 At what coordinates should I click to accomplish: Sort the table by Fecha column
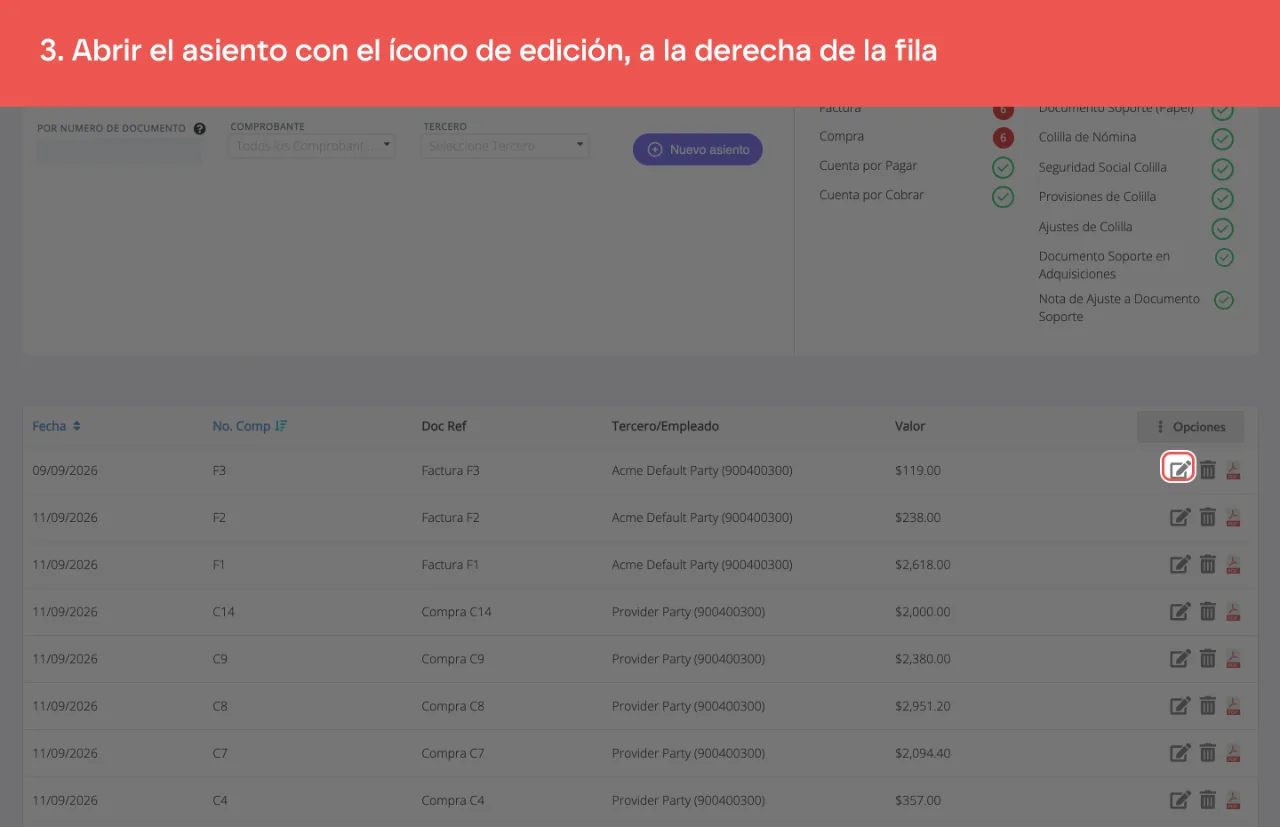[x=56, y=426]
